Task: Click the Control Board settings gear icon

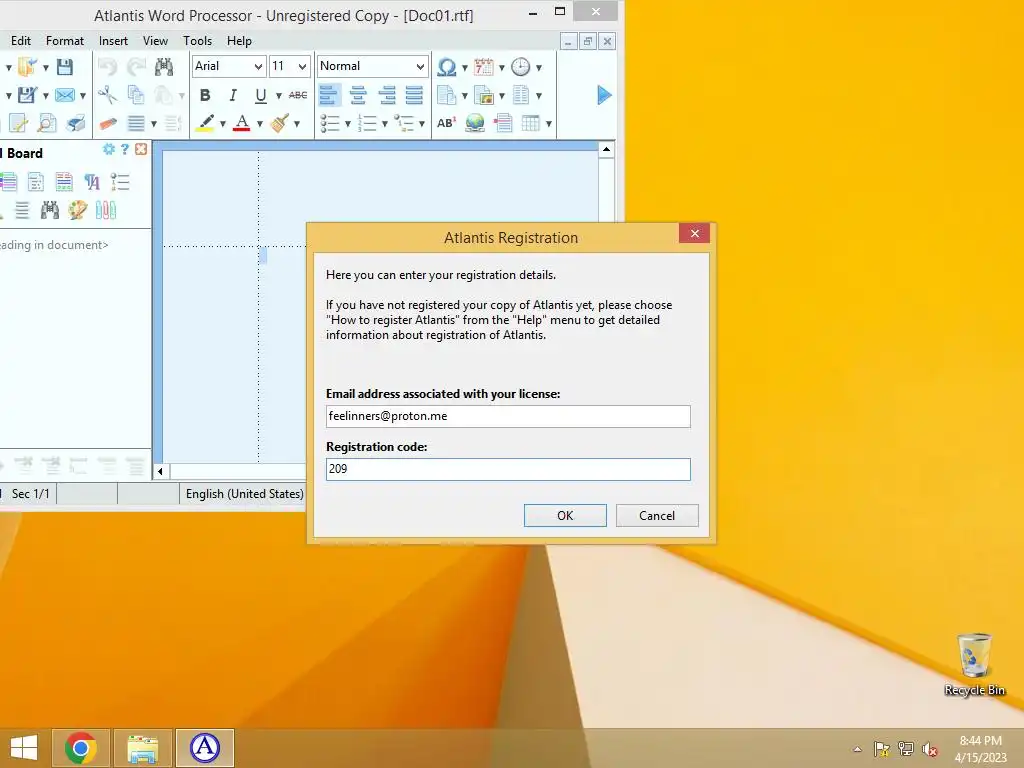Action: (109, 150)
